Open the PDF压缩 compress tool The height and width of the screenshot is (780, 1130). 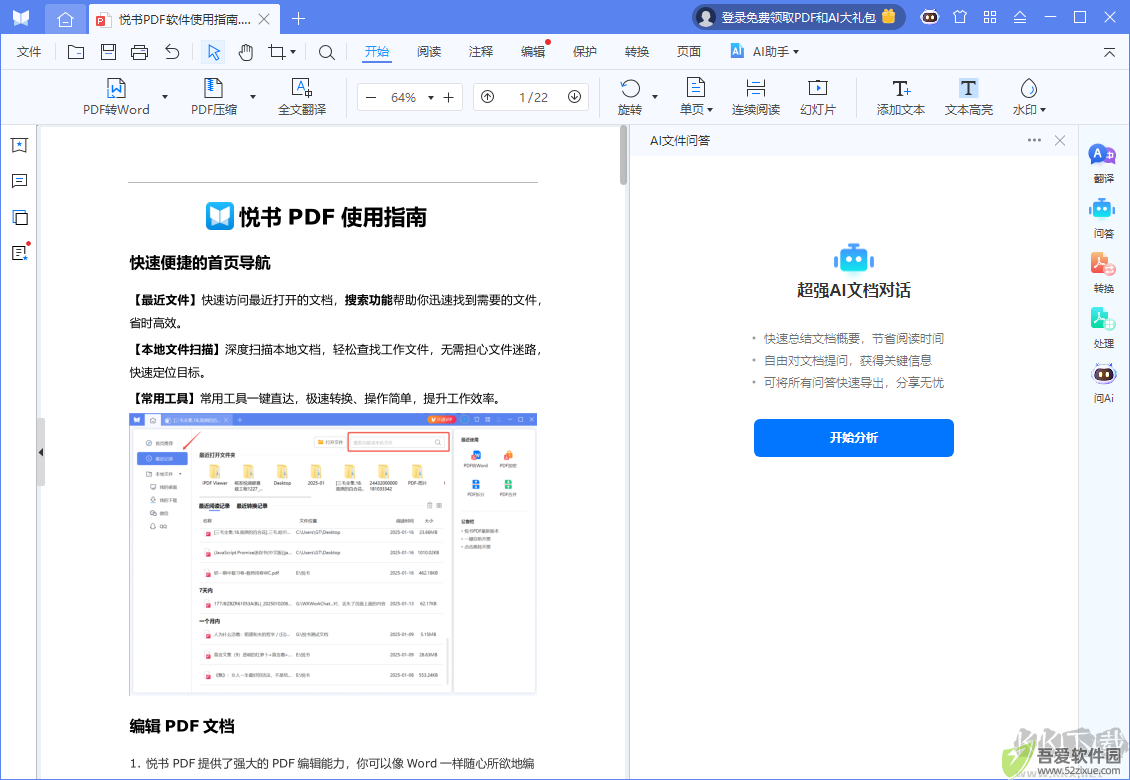coord(213,97)
